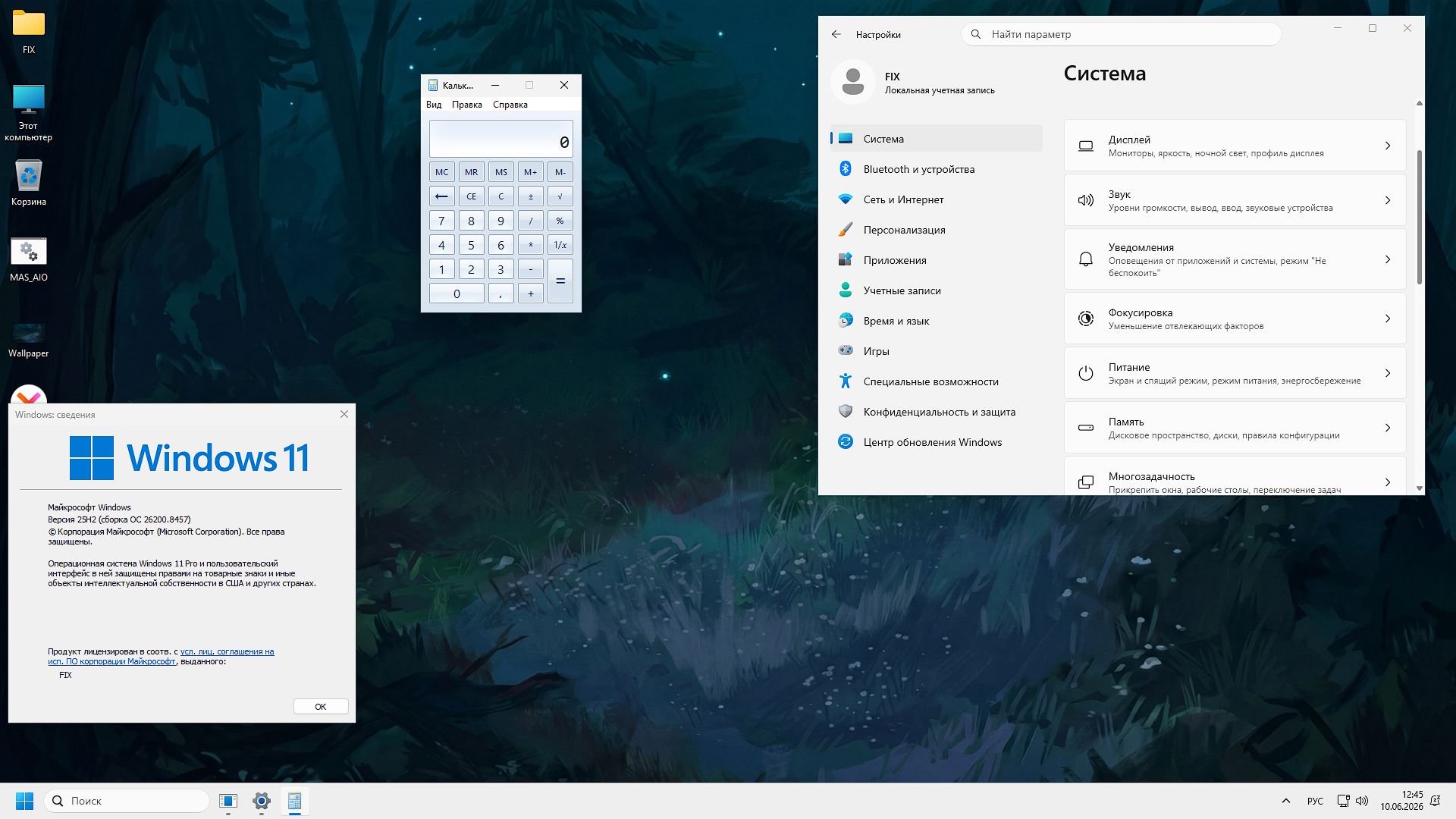Screen dimensions: 1456x819
Task: Click the Settings gear icon in taskbar
Action: [262, 801]
